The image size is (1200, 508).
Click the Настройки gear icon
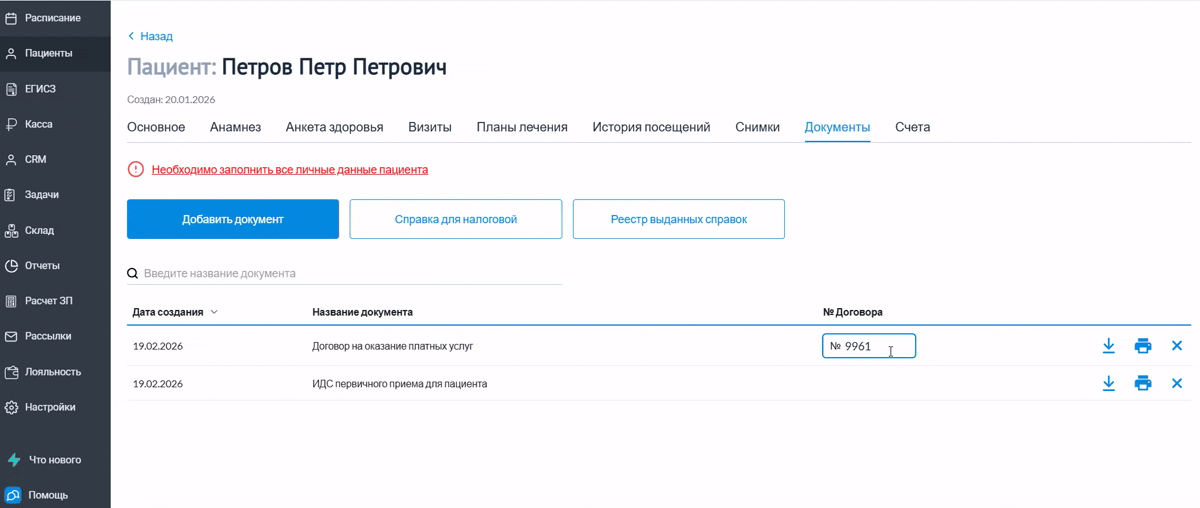click(x=12, y=407)
